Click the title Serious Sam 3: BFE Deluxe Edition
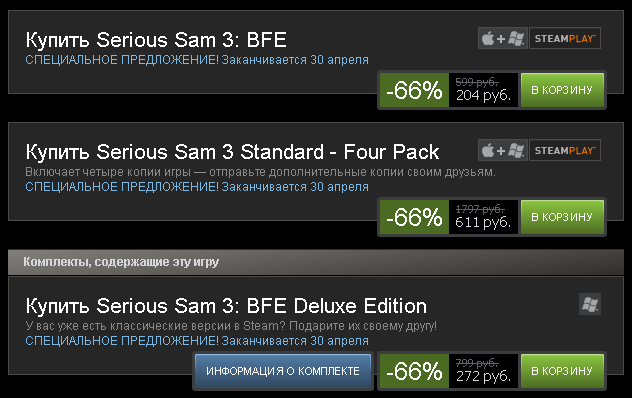The height and width of the screenshot is (398, 632). click(226, 306)
